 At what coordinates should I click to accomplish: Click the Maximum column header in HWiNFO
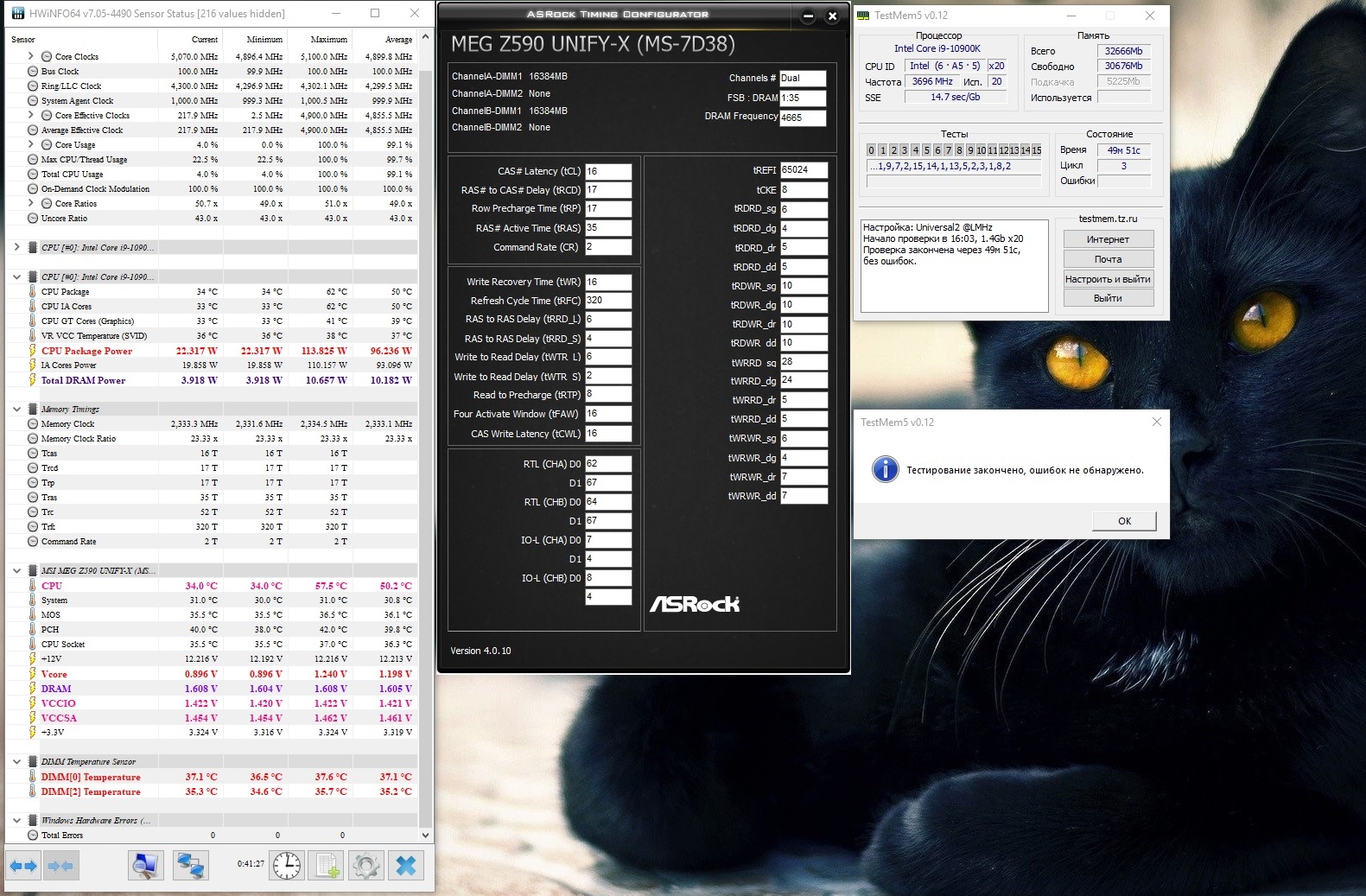click(329, 40)
